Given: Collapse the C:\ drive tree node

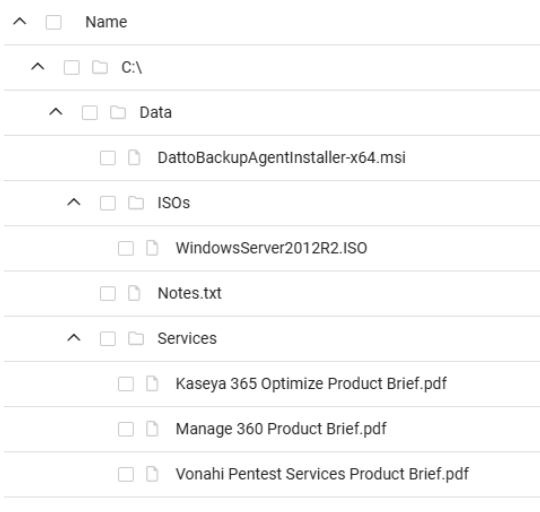Looking at the screenshot, I should tap(38, 66).
